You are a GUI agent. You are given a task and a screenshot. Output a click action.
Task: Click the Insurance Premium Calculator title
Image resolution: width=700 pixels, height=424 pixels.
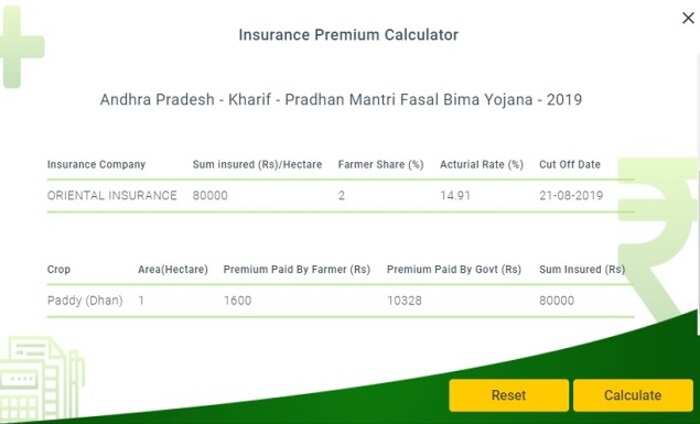(349, 35)
